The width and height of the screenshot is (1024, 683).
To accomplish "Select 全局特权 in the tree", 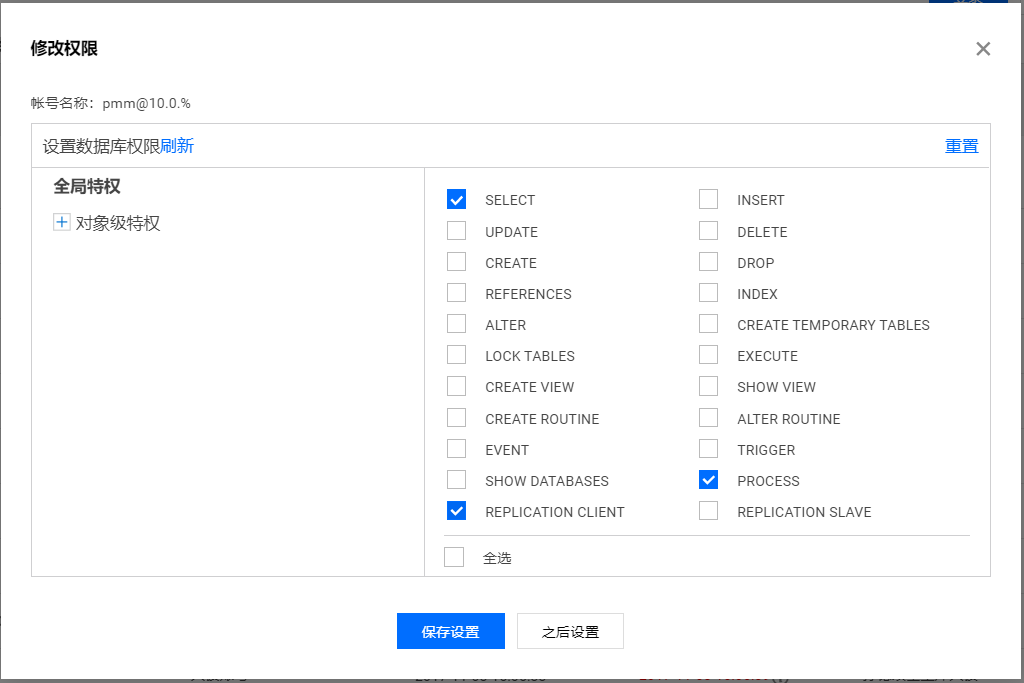I will point(87,186).
